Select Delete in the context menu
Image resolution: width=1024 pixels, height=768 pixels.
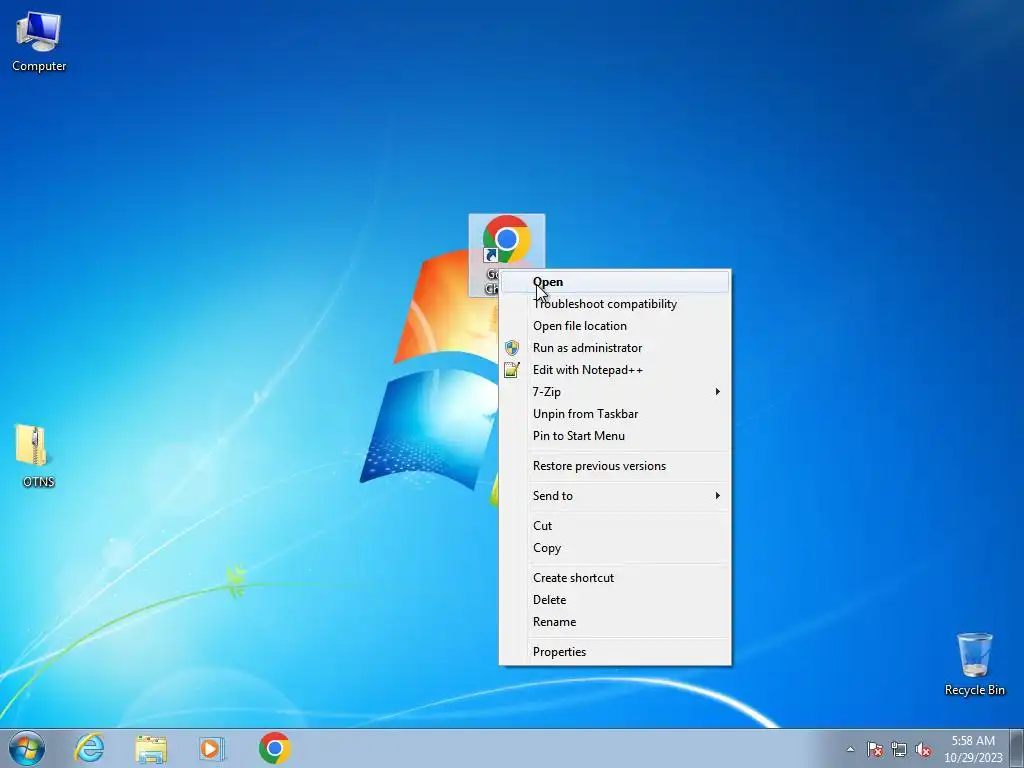(x=615, y=600)
